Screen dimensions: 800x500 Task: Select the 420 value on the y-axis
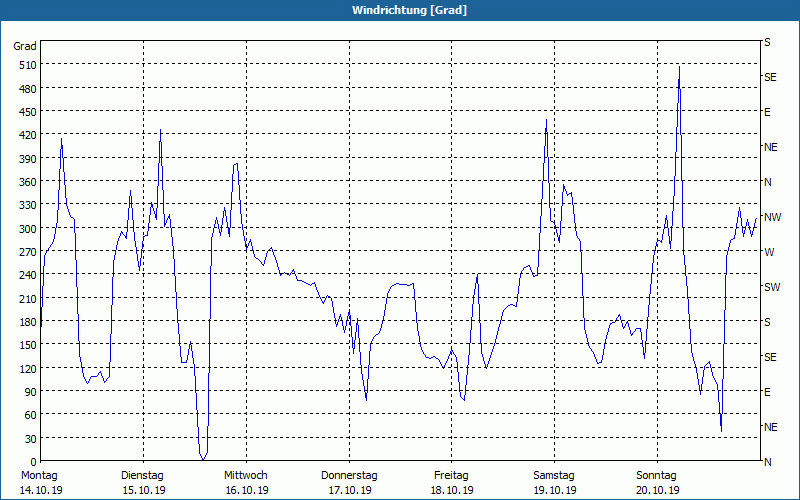click(28, 136)
